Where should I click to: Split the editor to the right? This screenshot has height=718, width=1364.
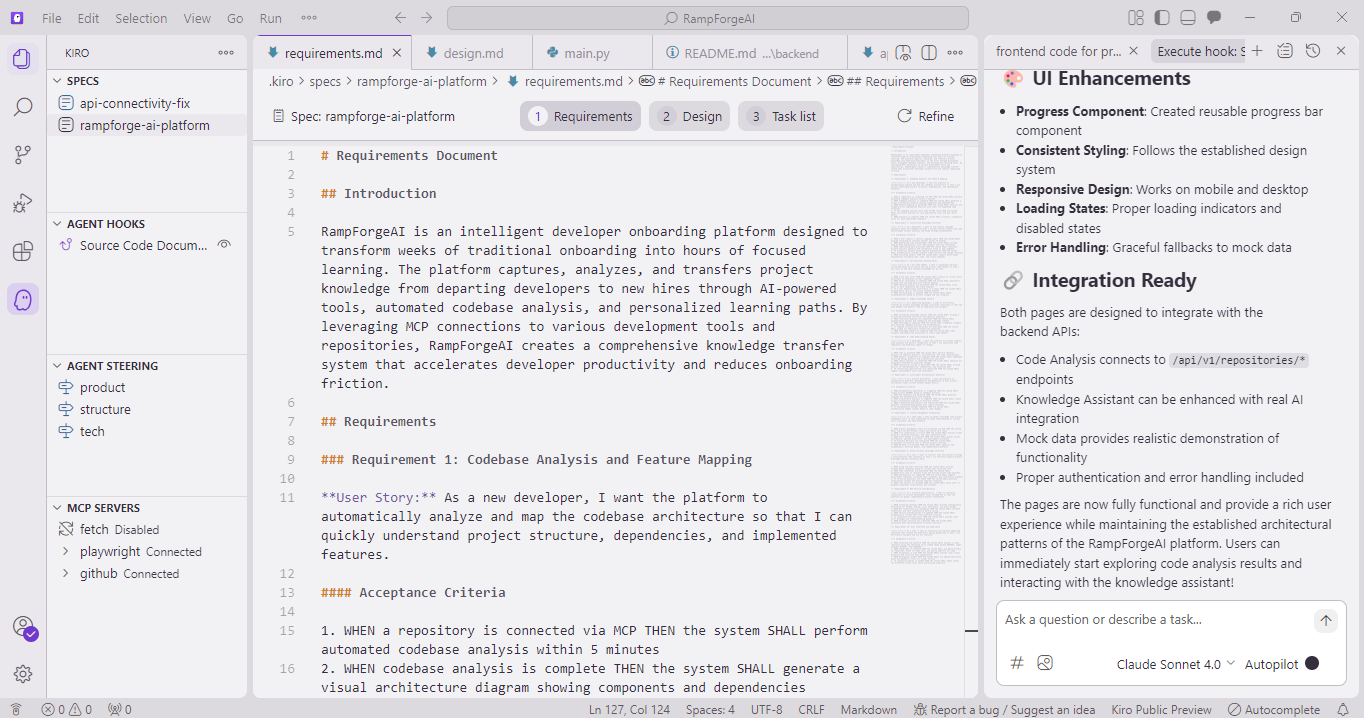929,53
